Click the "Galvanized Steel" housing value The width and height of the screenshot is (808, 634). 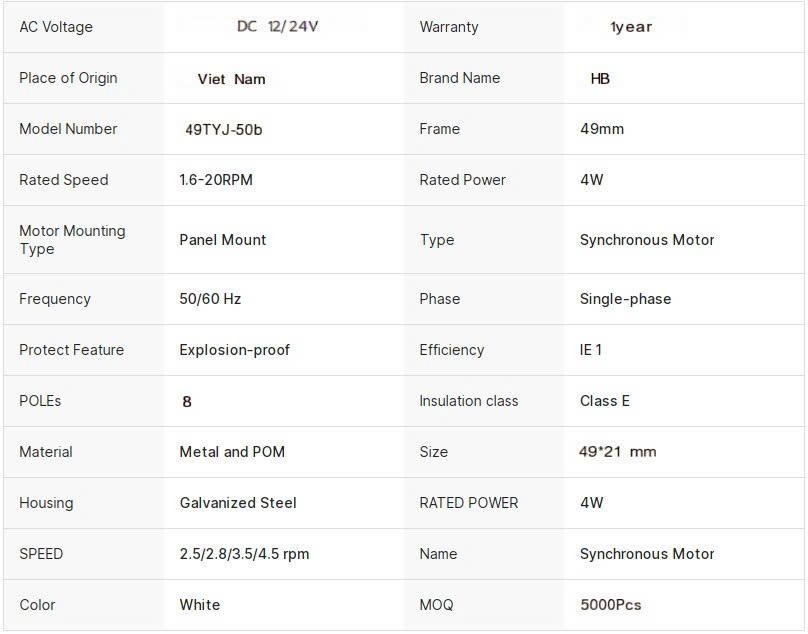[238, 503]
